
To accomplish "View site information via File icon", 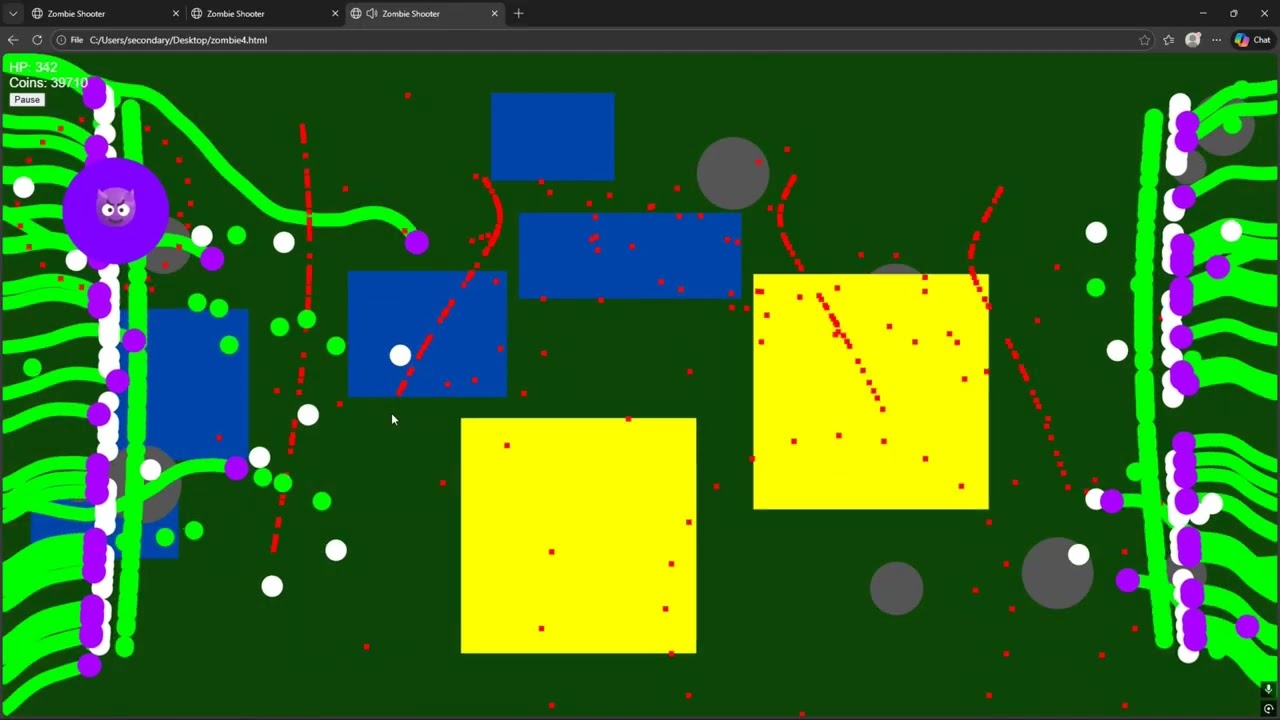I will tap(69, 40).
